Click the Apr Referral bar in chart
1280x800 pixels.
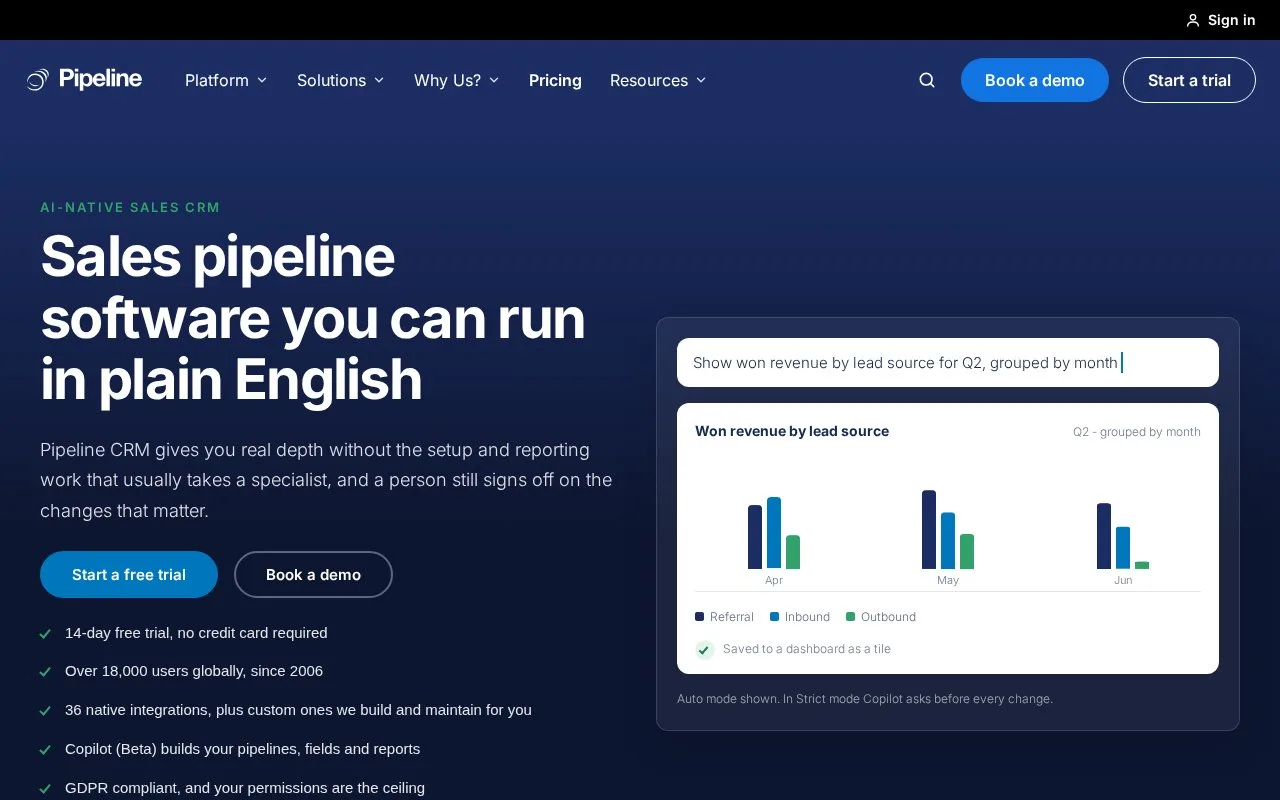755,537
